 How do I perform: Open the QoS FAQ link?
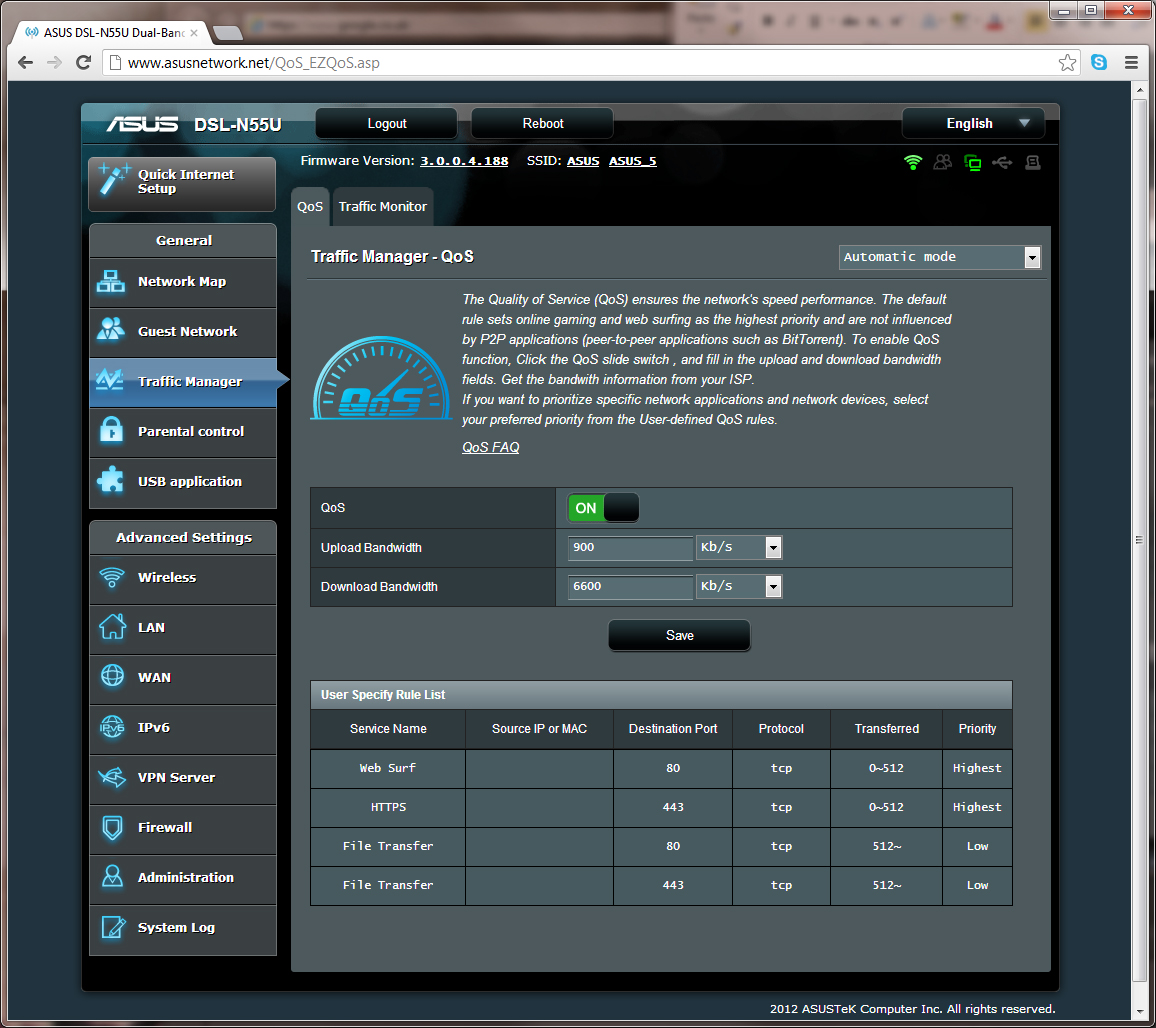click(x=490, y=447)
